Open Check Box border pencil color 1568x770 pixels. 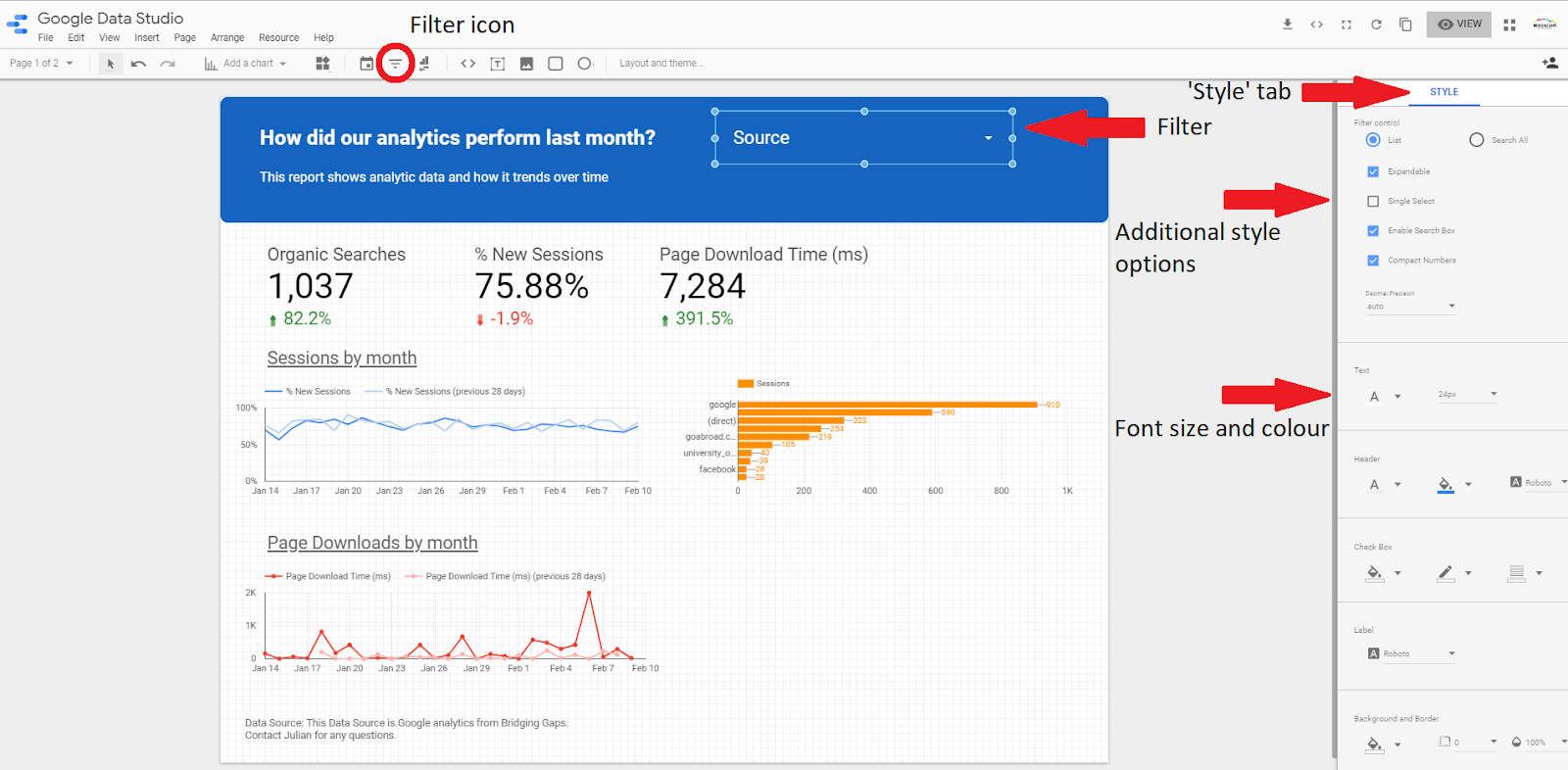click(x=1454, y=573)
